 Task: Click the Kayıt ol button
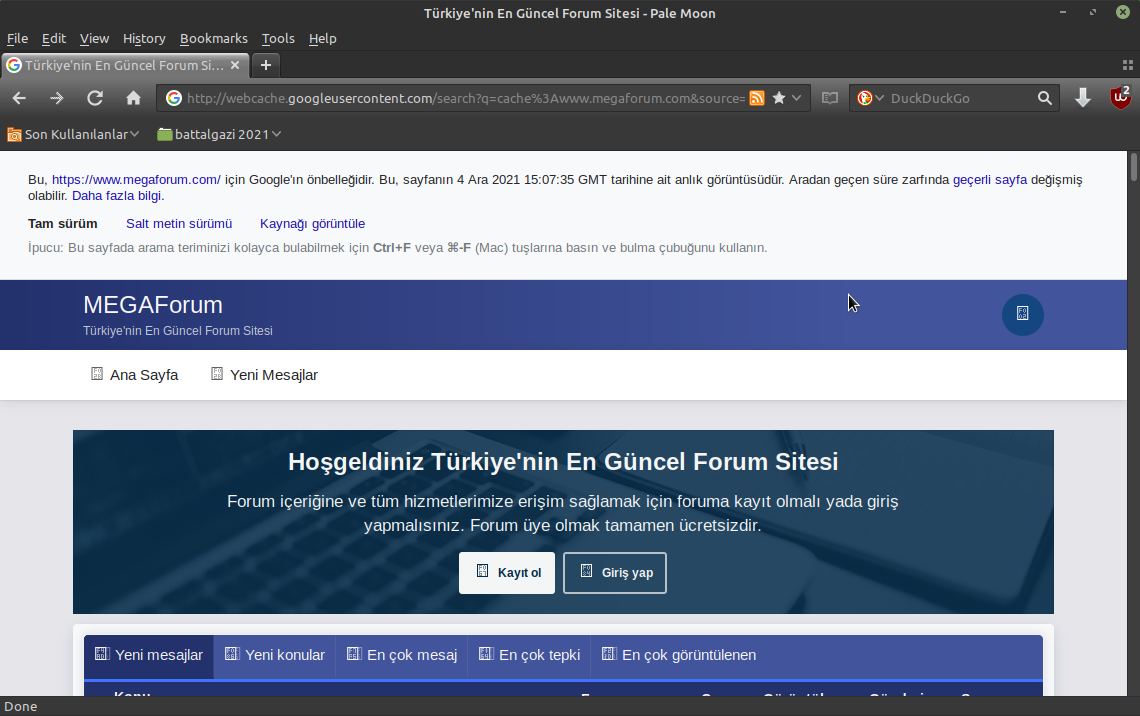[x=507, y=573]
